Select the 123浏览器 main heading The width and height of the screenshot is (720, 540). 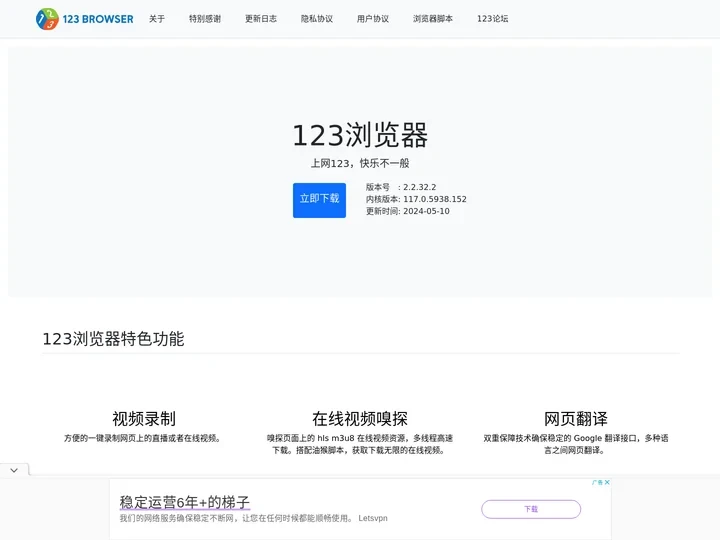coord(360,135)
